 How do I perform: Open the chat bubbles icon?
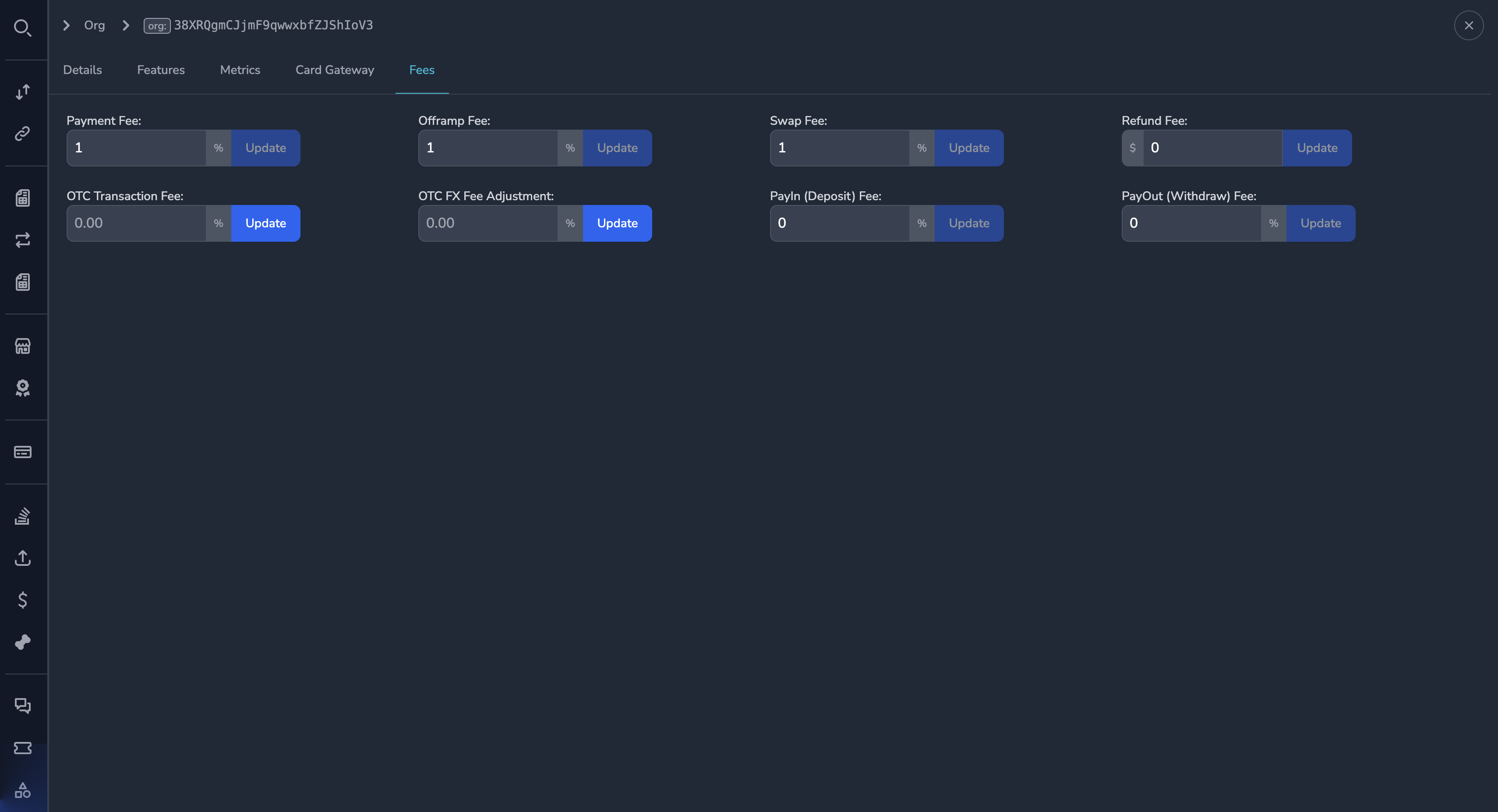tap(23, 706)
